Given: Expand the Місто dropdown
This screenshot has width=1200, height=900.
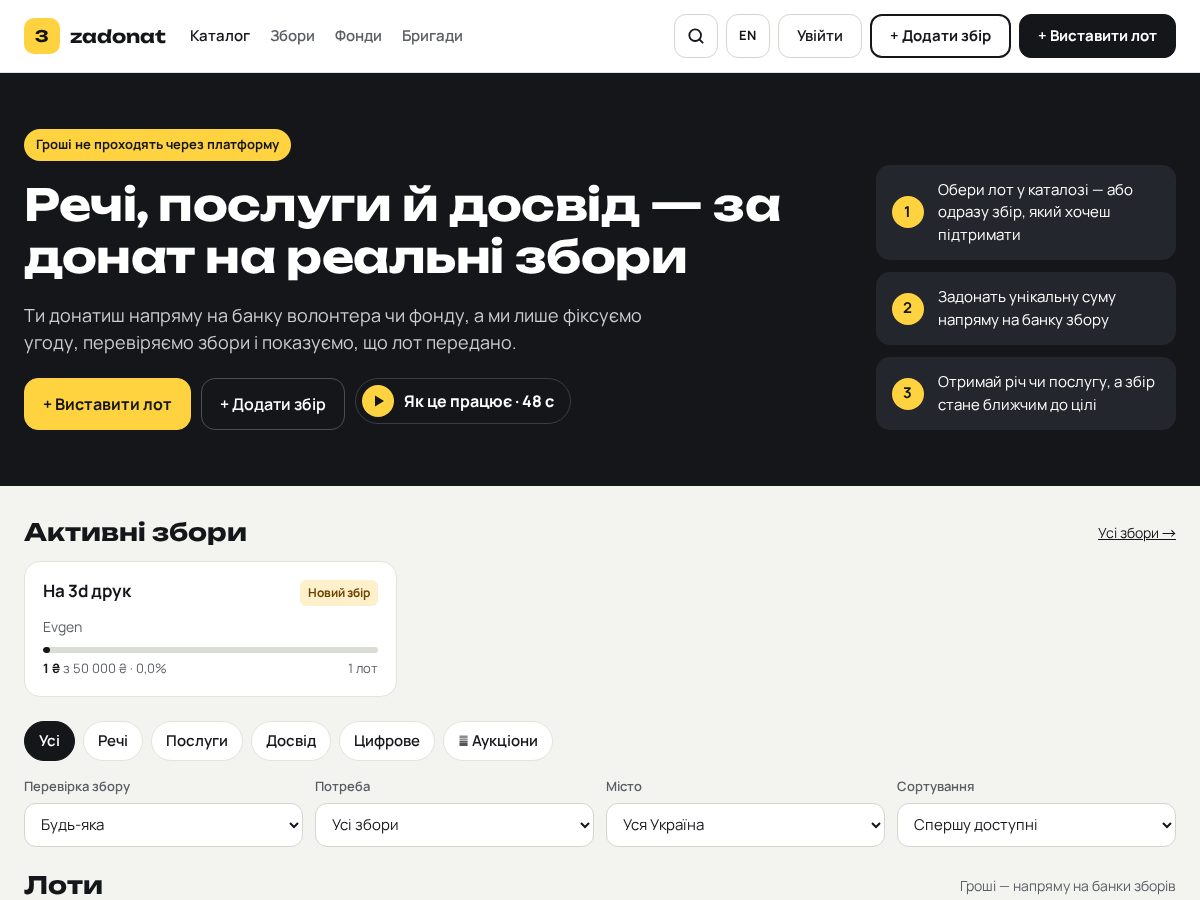Looking at the screenshot, I should pyautogui.click(x=745, y=825).
